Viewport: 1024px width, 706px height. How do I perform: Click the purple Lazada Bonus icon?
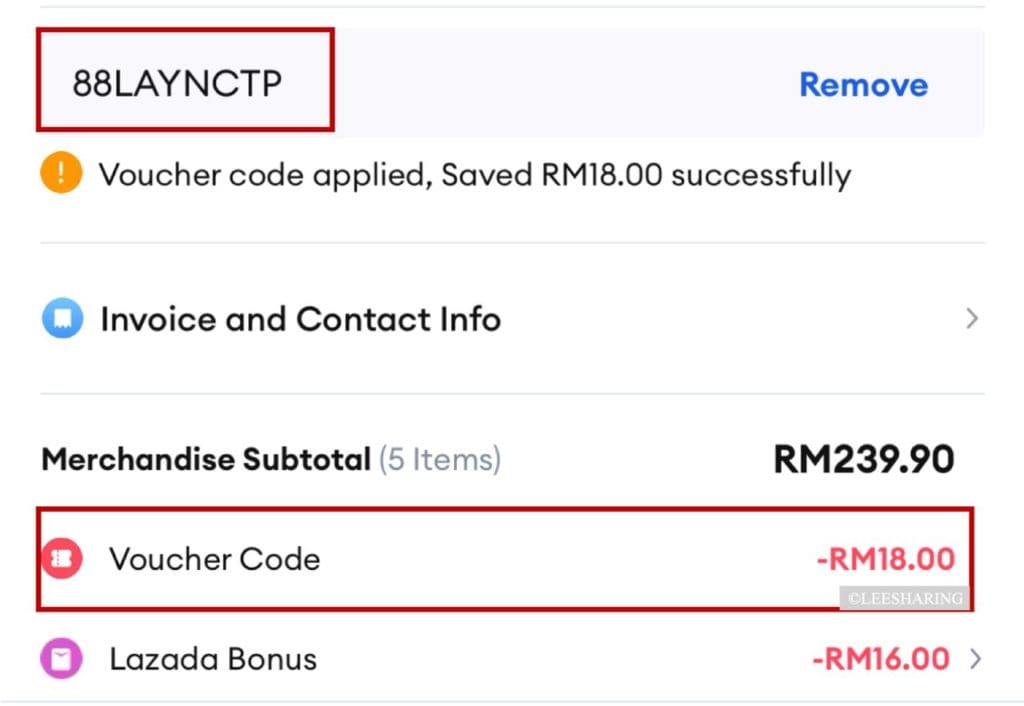(61, 658)
